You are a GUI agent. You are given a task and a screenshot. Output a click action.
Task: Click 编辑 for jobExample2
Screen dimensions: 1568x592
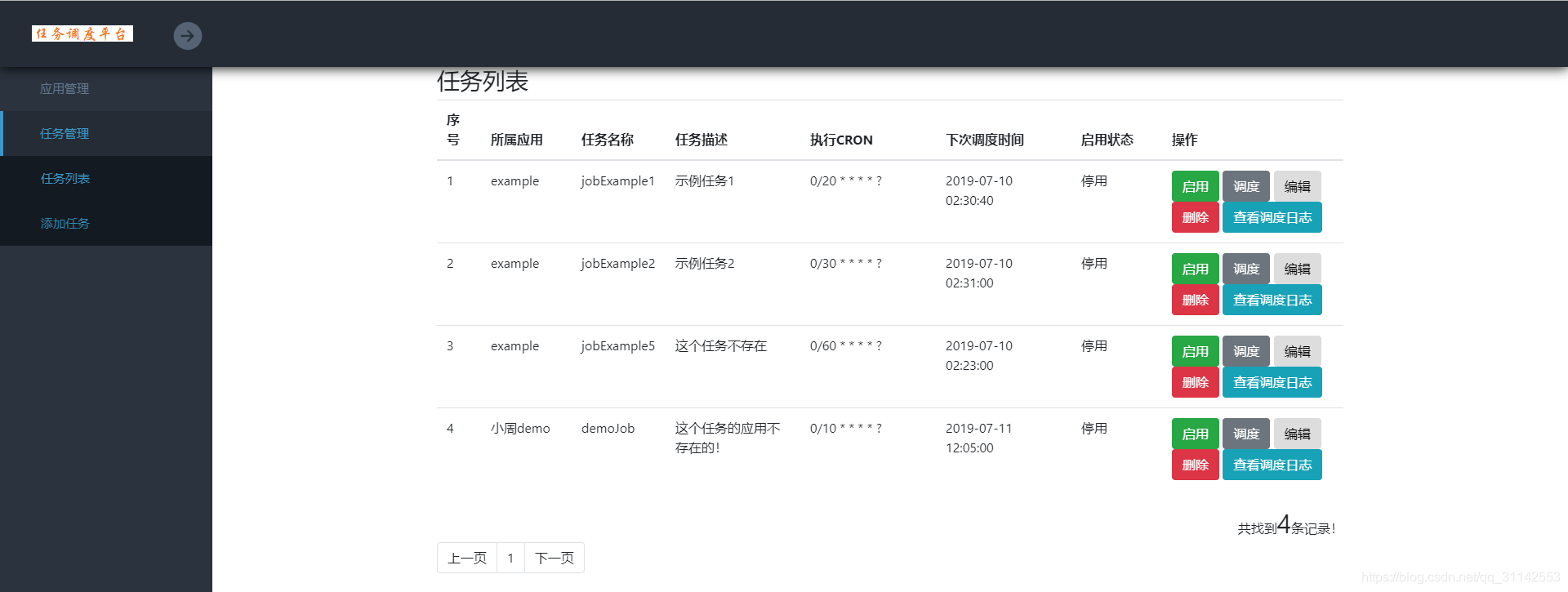[x=1297, y=269]
